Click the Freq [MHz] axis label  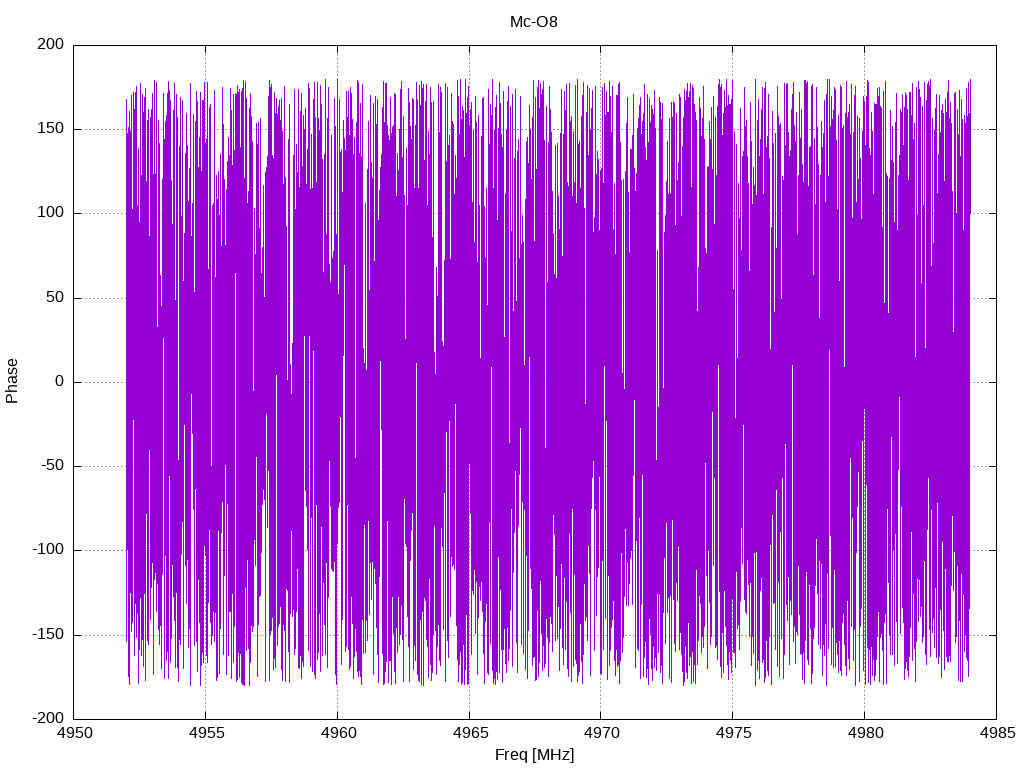pyautogui.click(x=534, y=755)
